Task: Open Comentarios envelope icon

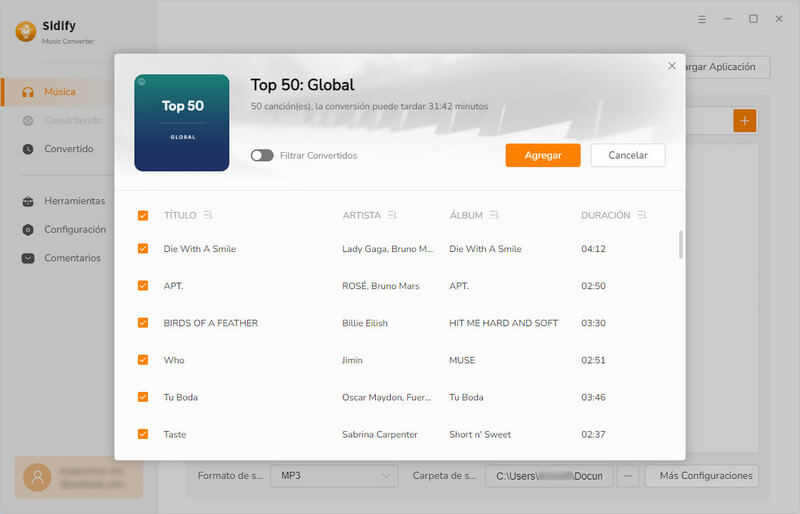Action: click(28, 258)
